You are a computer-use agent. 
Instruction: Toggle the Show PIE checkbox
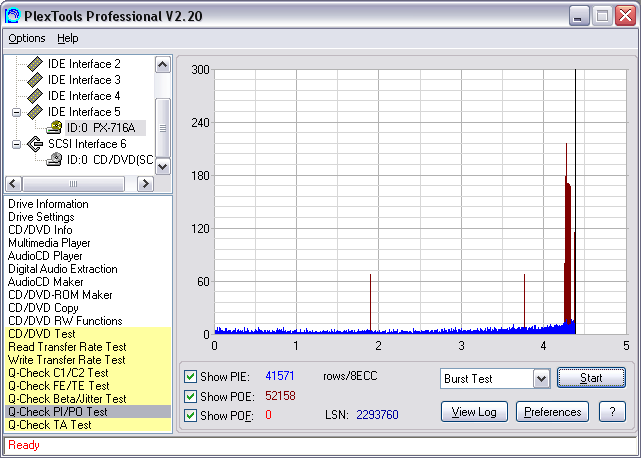(190, 376)
